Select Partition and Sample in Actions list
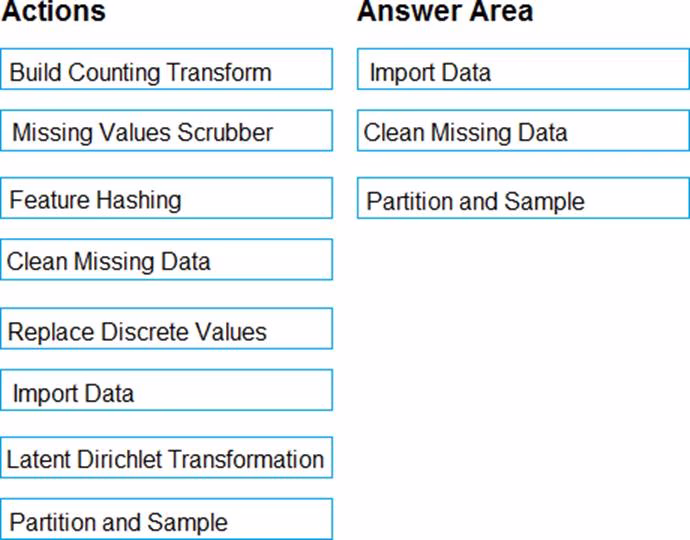690x540 pixels. tap(167, 521)
